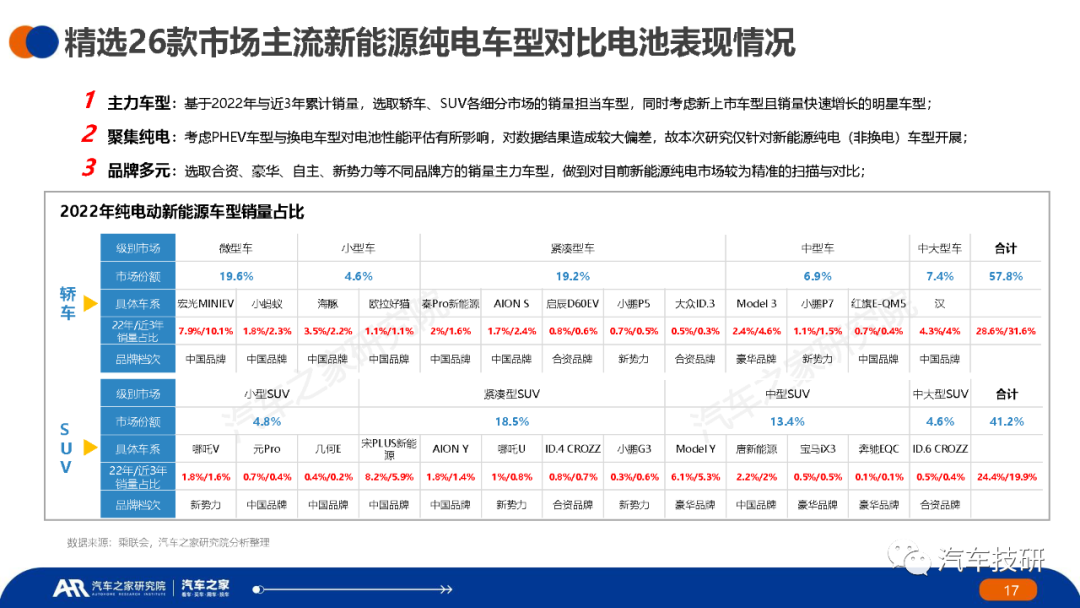The image size is (1080, 608).
Task: Select the table heading 2022年纯电动新能源车型销量占比
Action: pyautogui.click(x=182, y=211)
